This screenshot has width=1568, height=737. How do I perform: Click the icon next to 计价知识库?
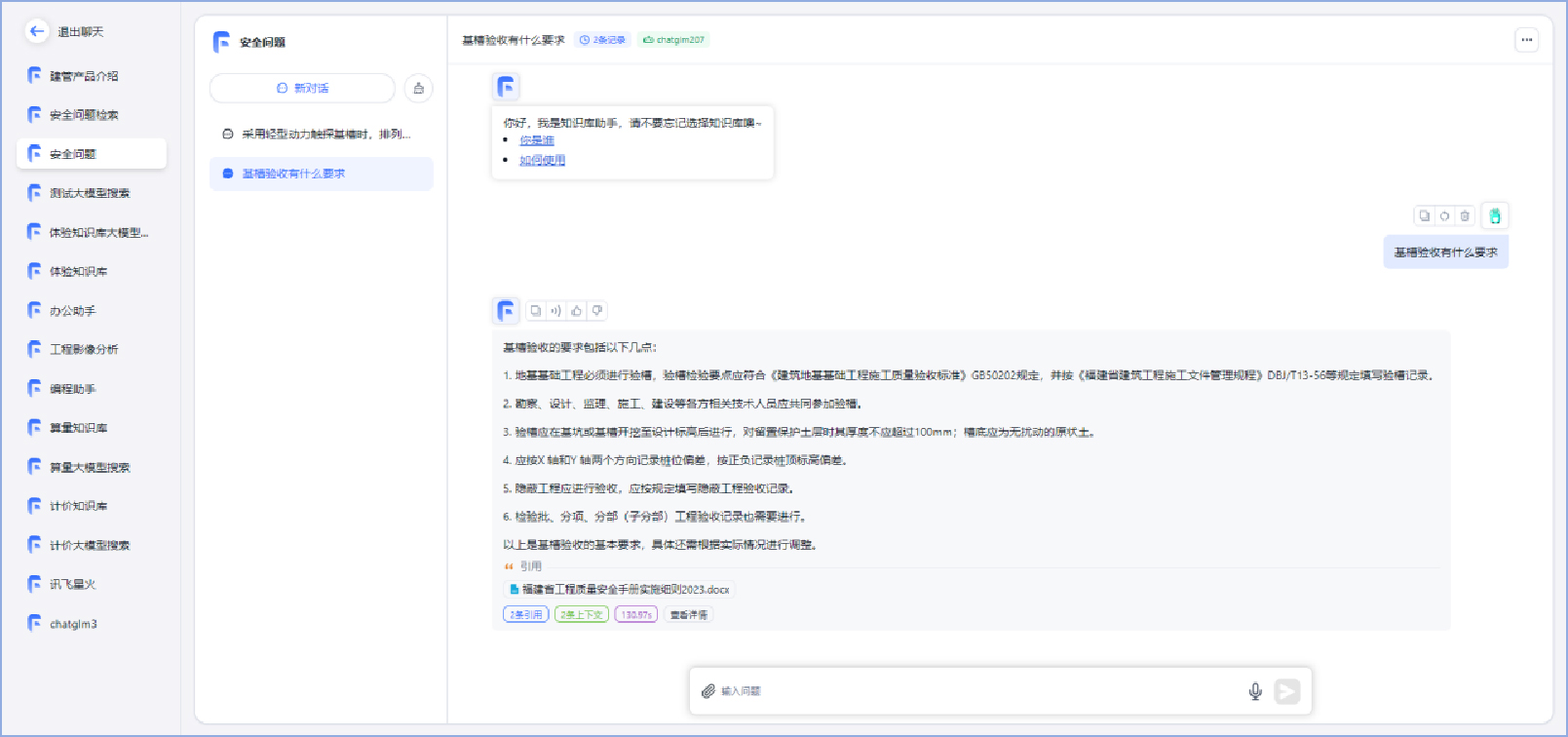pos(35,506)
